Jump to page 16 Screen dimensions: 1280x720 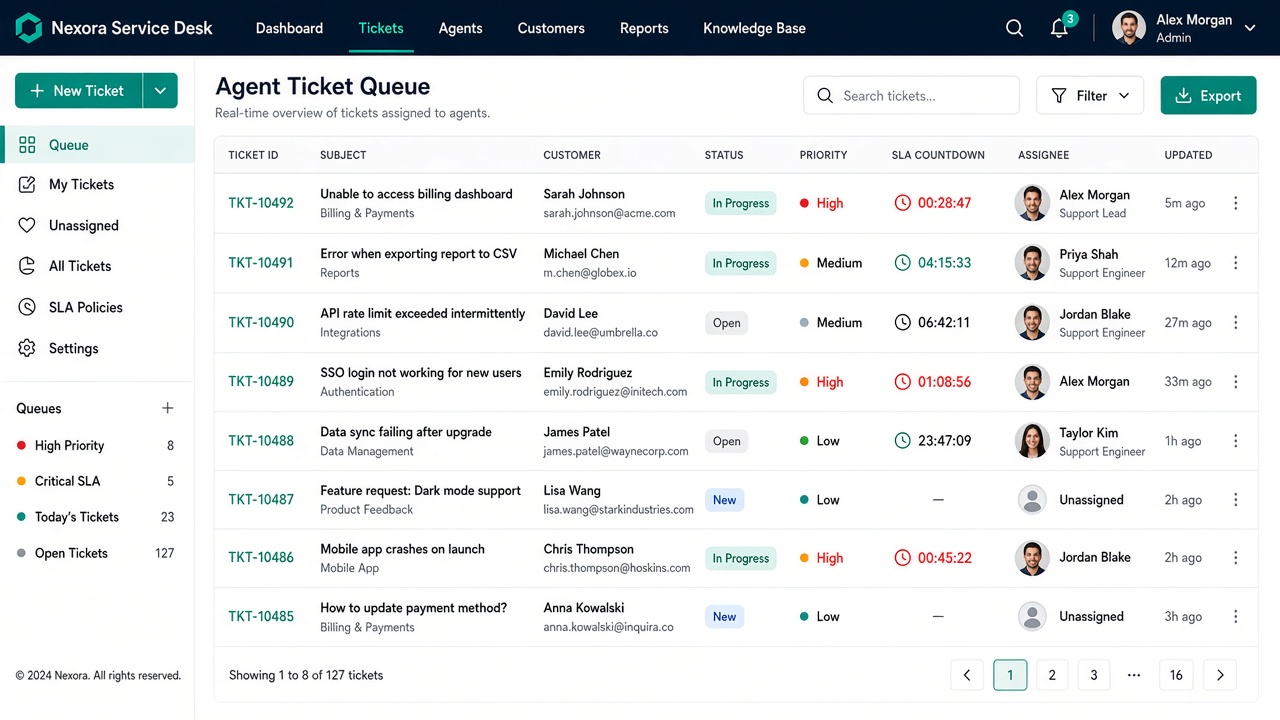[x=1176, y=675]
